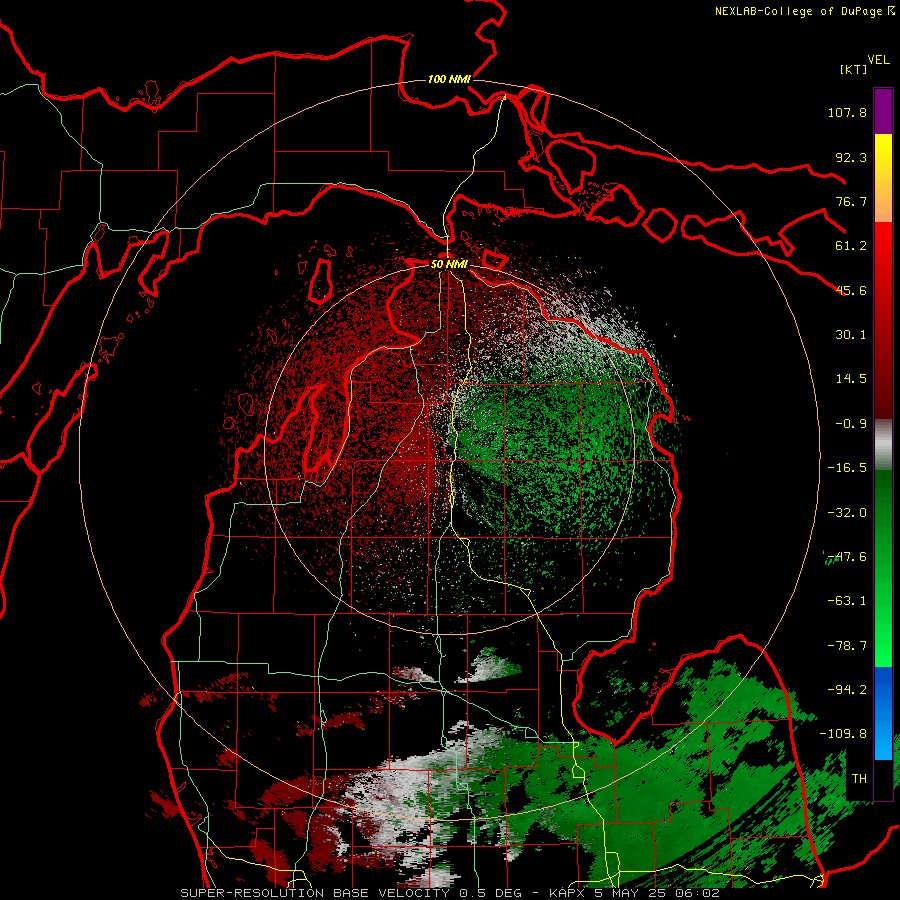This screenshot has height=900, width=900.
Task: Click the TH threshold label in legend
Action: [859, 779]
